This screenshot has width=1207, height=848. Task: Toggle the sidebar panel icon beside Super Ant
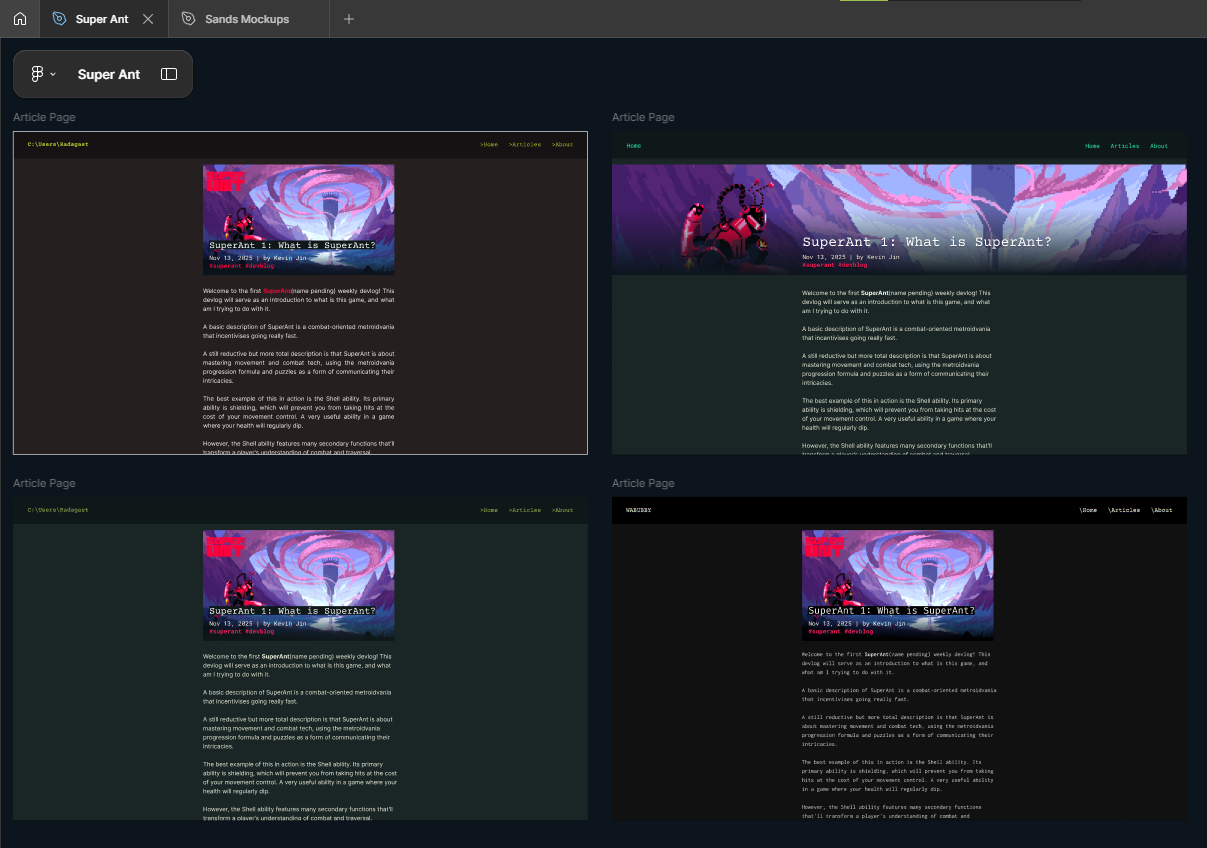(169, 74)
